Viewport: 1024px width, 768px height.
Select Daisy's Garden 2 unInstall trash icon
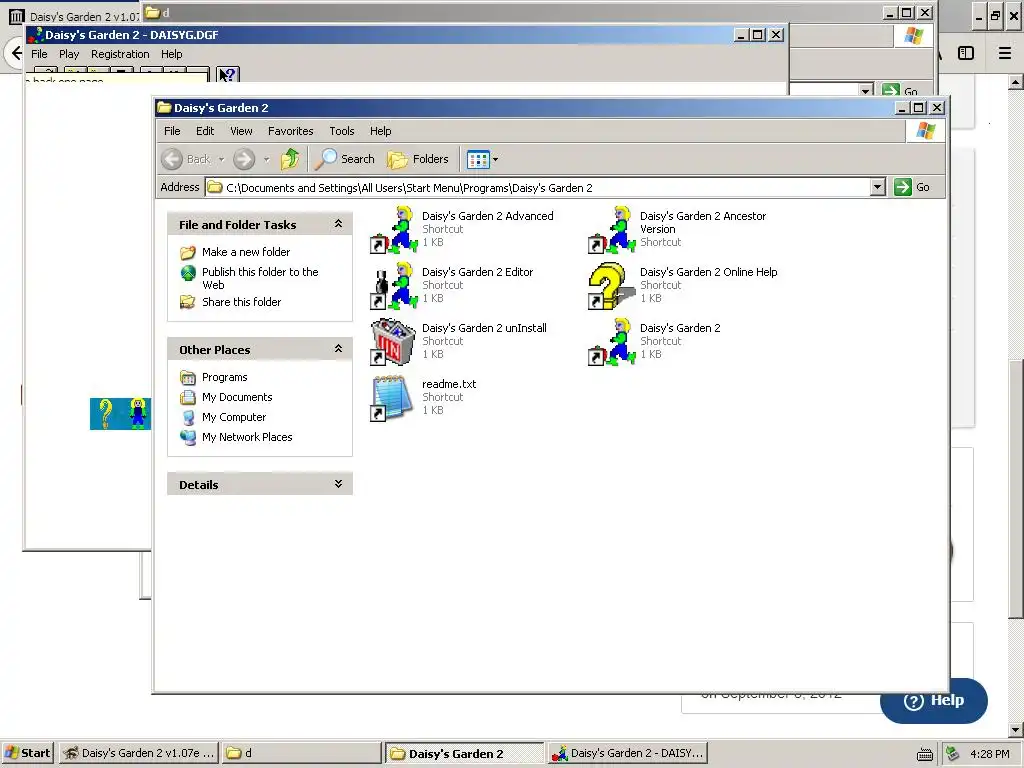(x=394, y=342)
